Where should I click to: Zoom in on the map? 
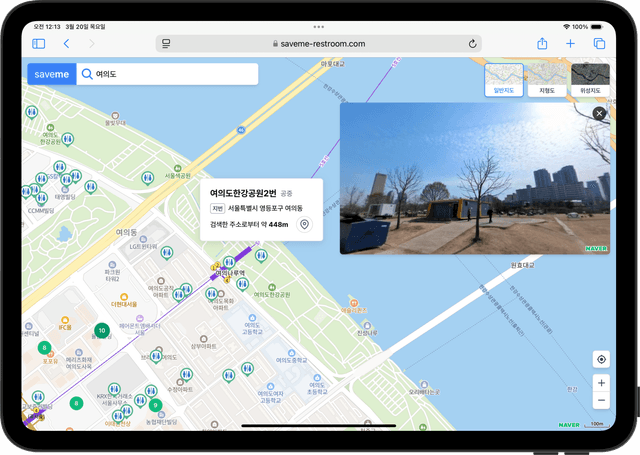pyautogui.click(x=600, y=383)
